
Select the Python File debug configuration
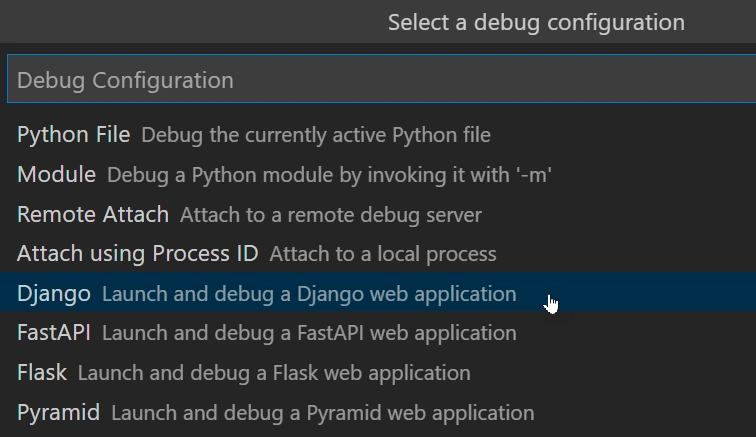[73, 135]
